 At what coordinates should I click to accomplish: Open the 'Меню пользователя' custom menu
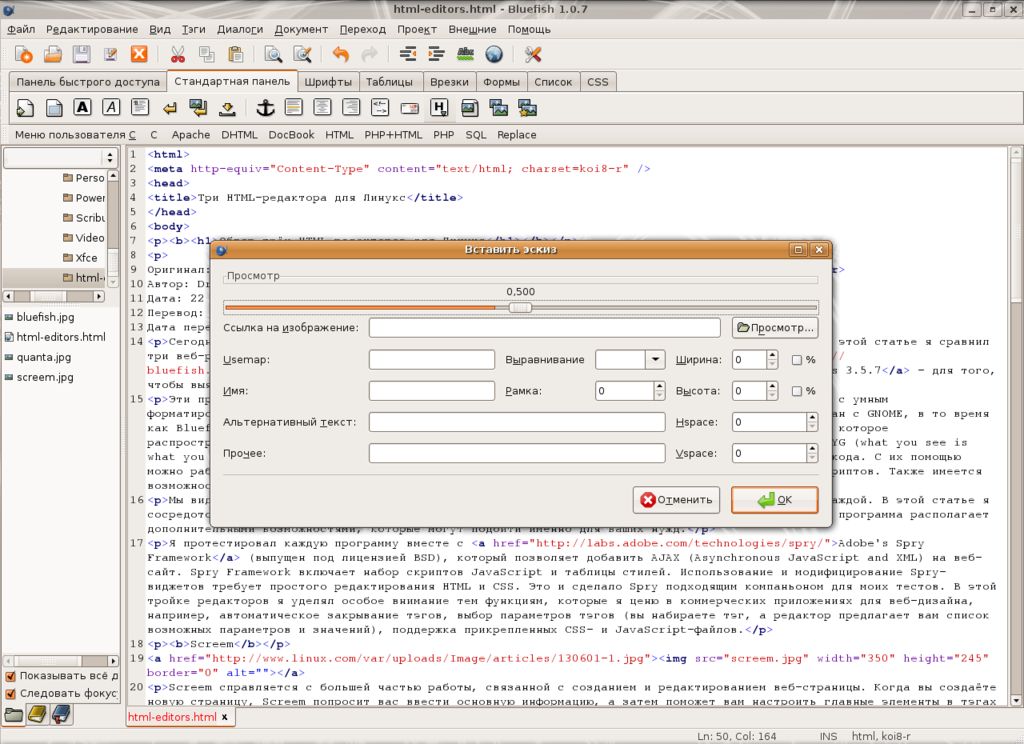[x=75, y=135]
